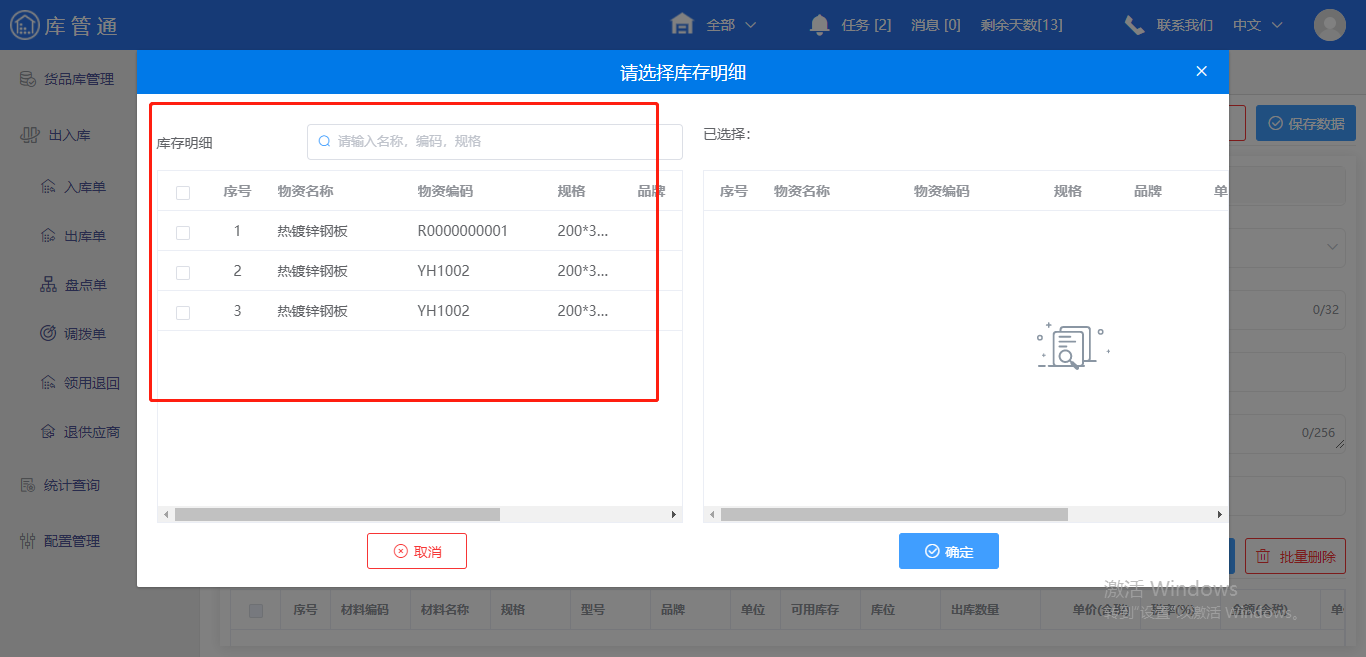Screen dimensions: 1366x657
Task: Click 可用库存 column header in background table
Action: tap(815, 609)
